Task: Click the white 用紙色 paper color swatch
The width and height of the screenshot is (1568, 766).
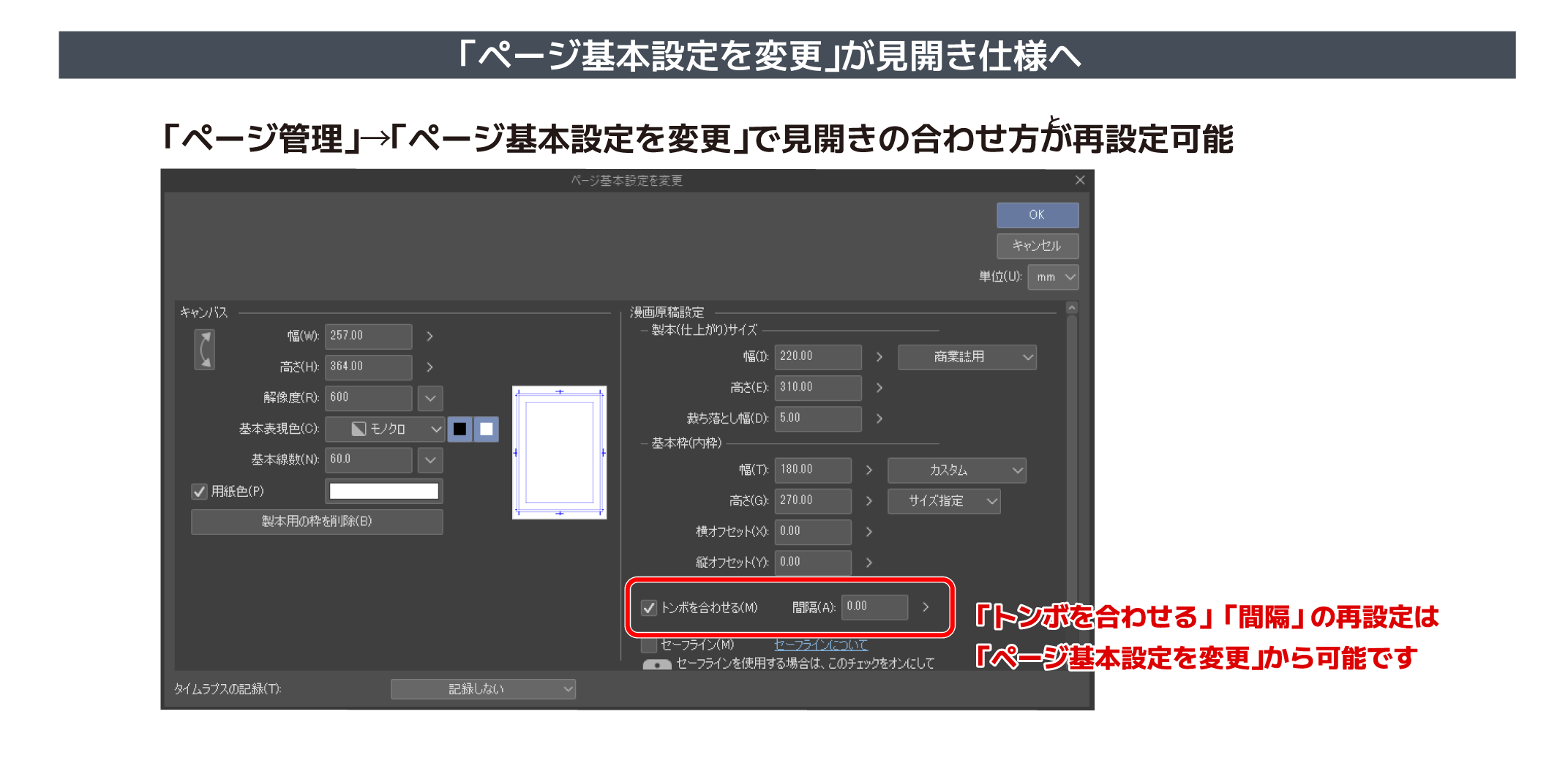Action: tap(384, 491)
